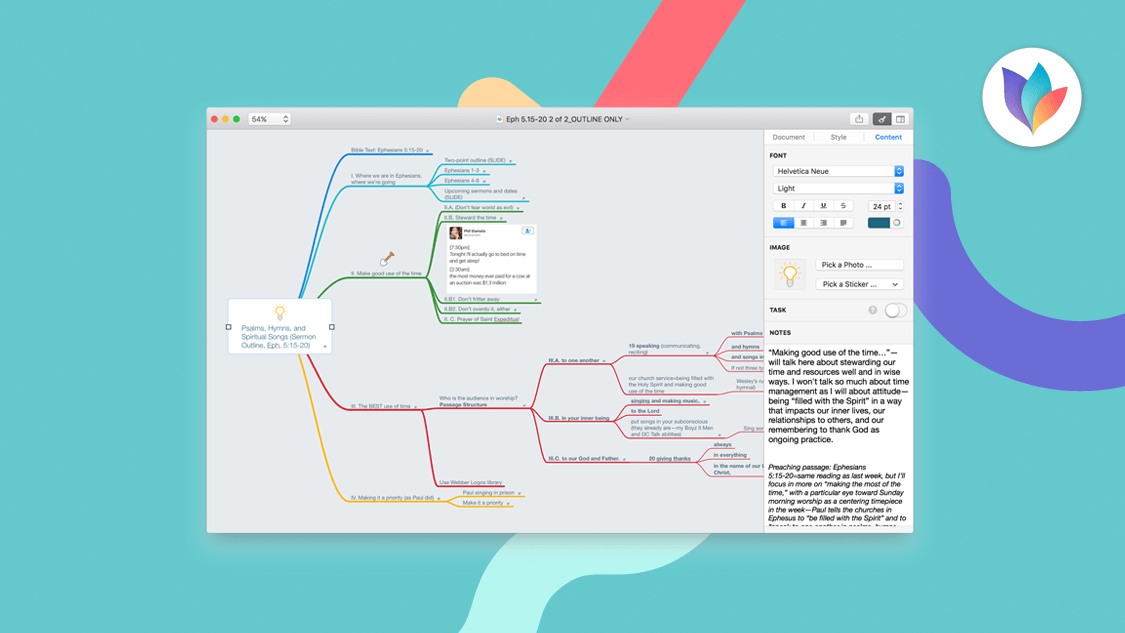Center-align the node text
The width and height of the screenshot is (1125, 633).
(803, 223)
